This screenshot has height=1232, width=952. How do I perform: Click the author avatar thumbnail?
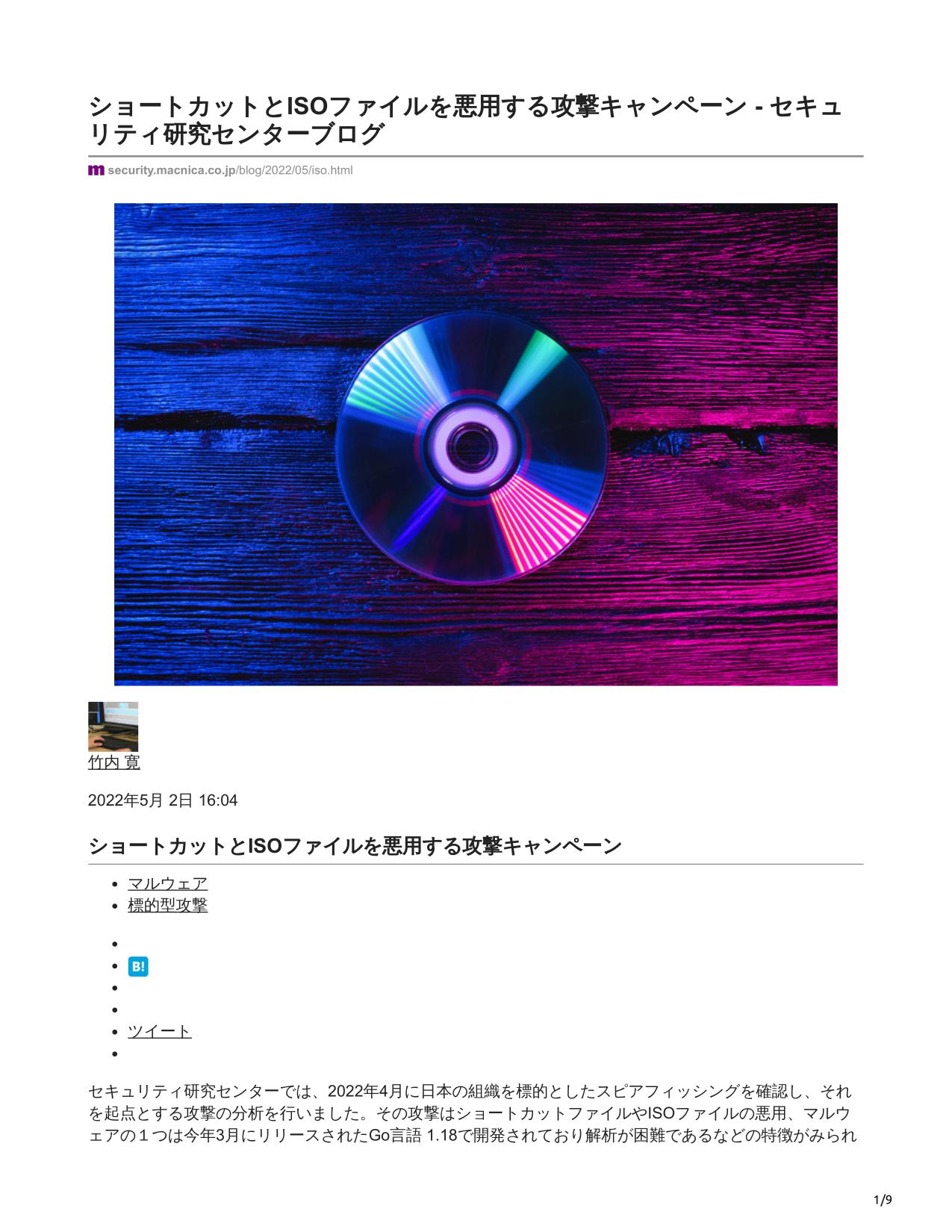coord(113,727)
